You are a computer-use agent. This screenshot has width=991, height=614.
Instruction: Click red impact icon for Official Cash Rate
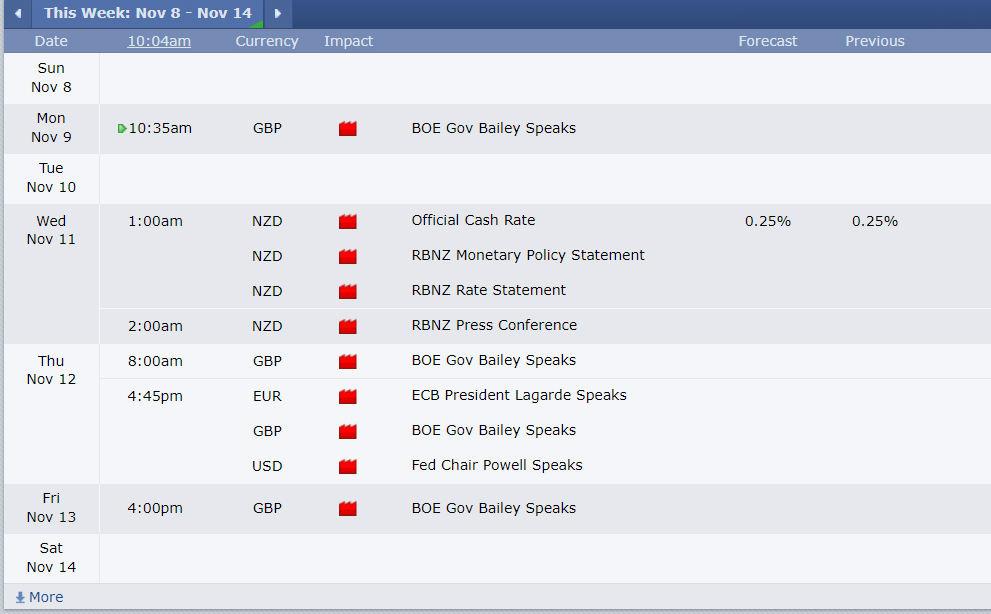(x=348, y=221)
